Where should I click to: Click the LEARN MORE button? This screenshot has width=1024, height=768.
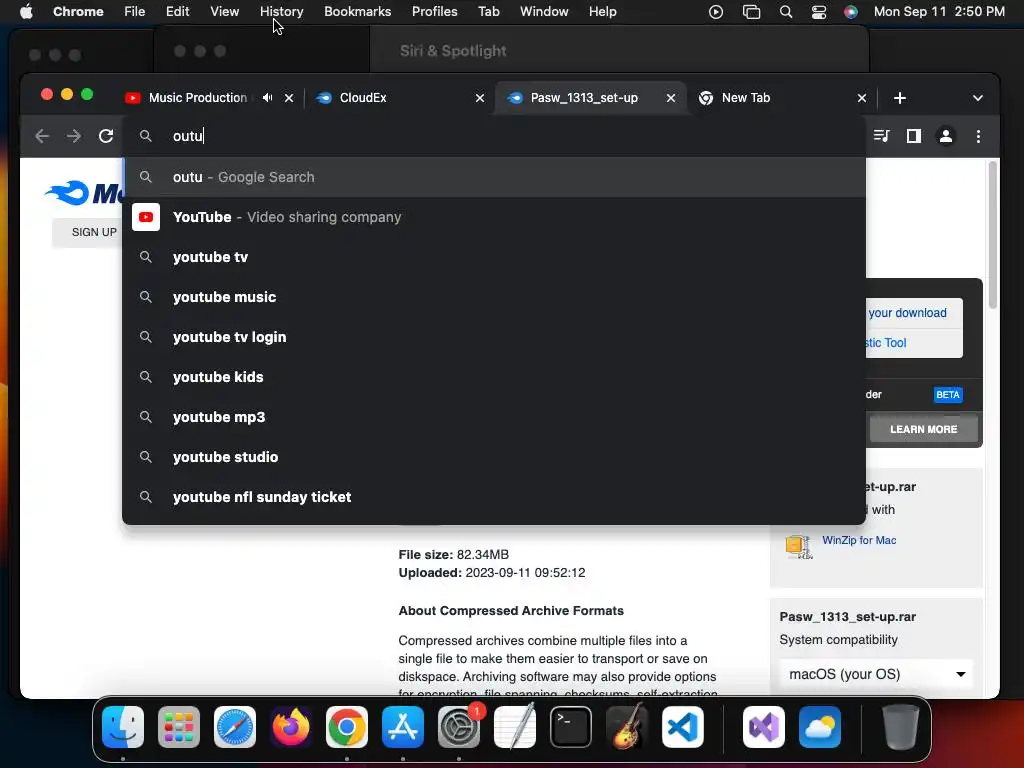click(923, 429)
